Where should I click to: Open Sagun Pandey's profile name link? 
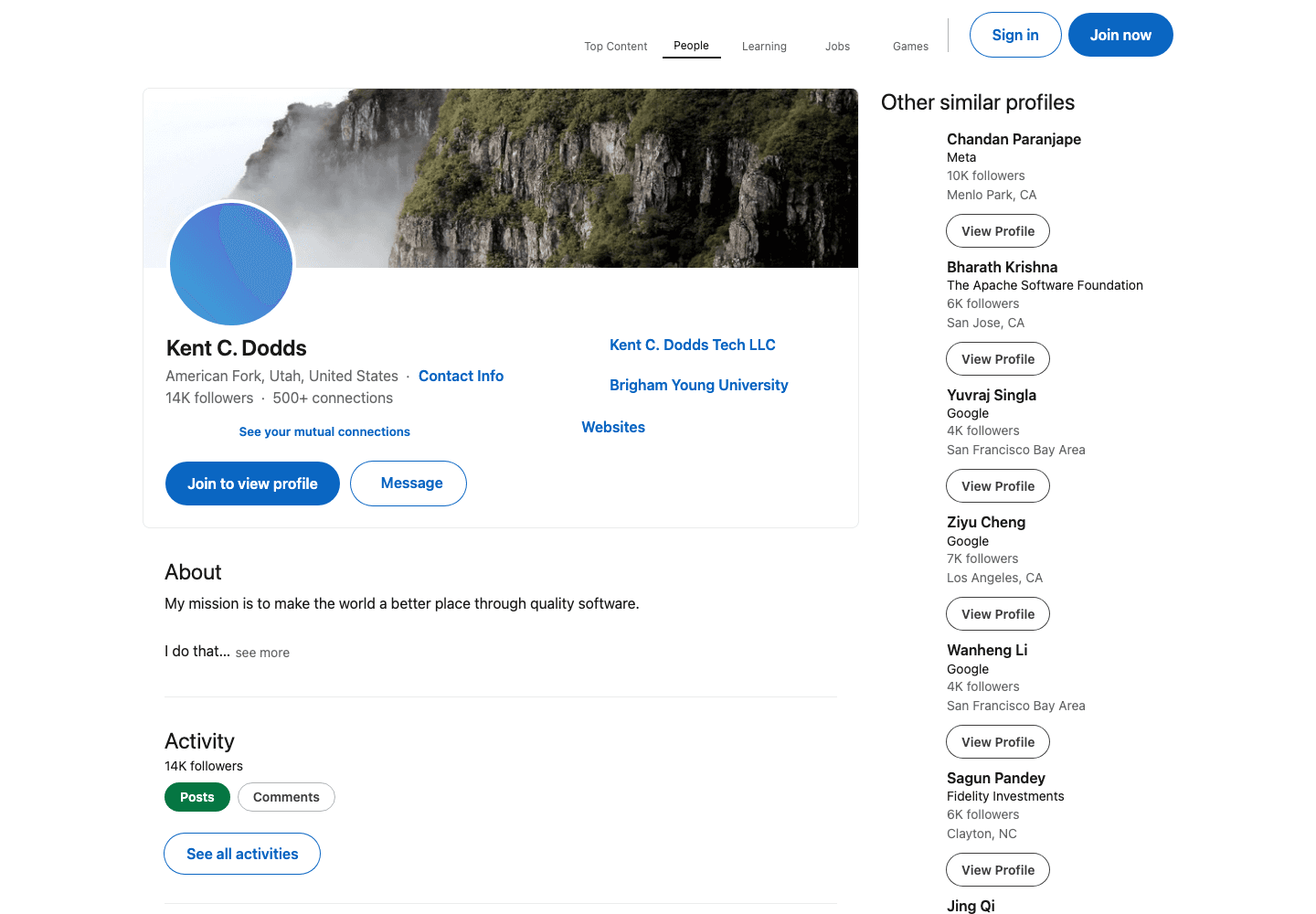click(996, 778)
